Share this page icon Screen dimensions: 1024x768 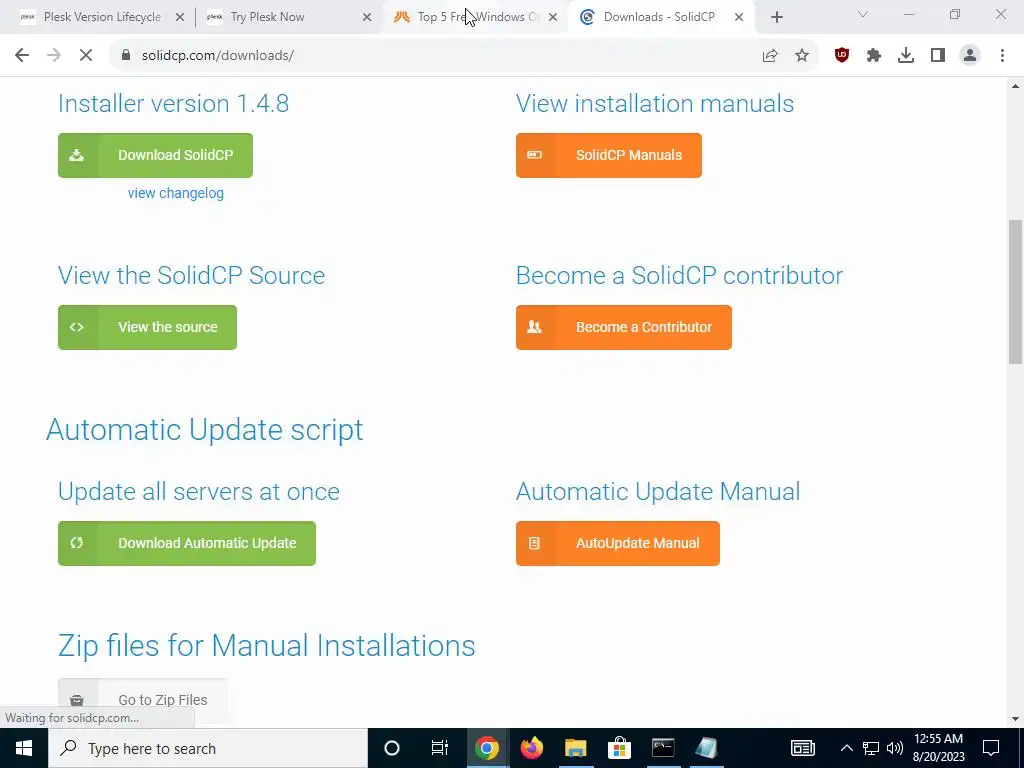(770, 56)
